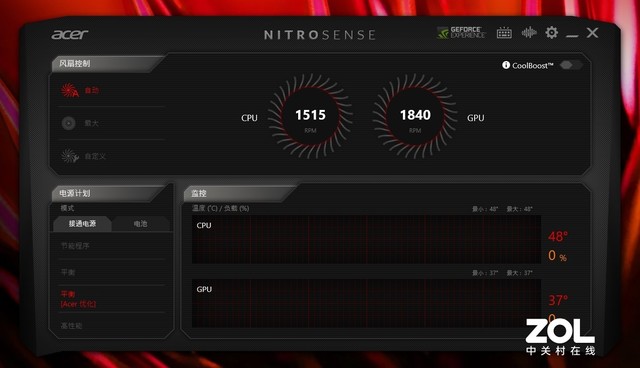Click the CPU temperature value 48°
The image size is (640, 368).
pyautogui.click(x=558, y=236)
